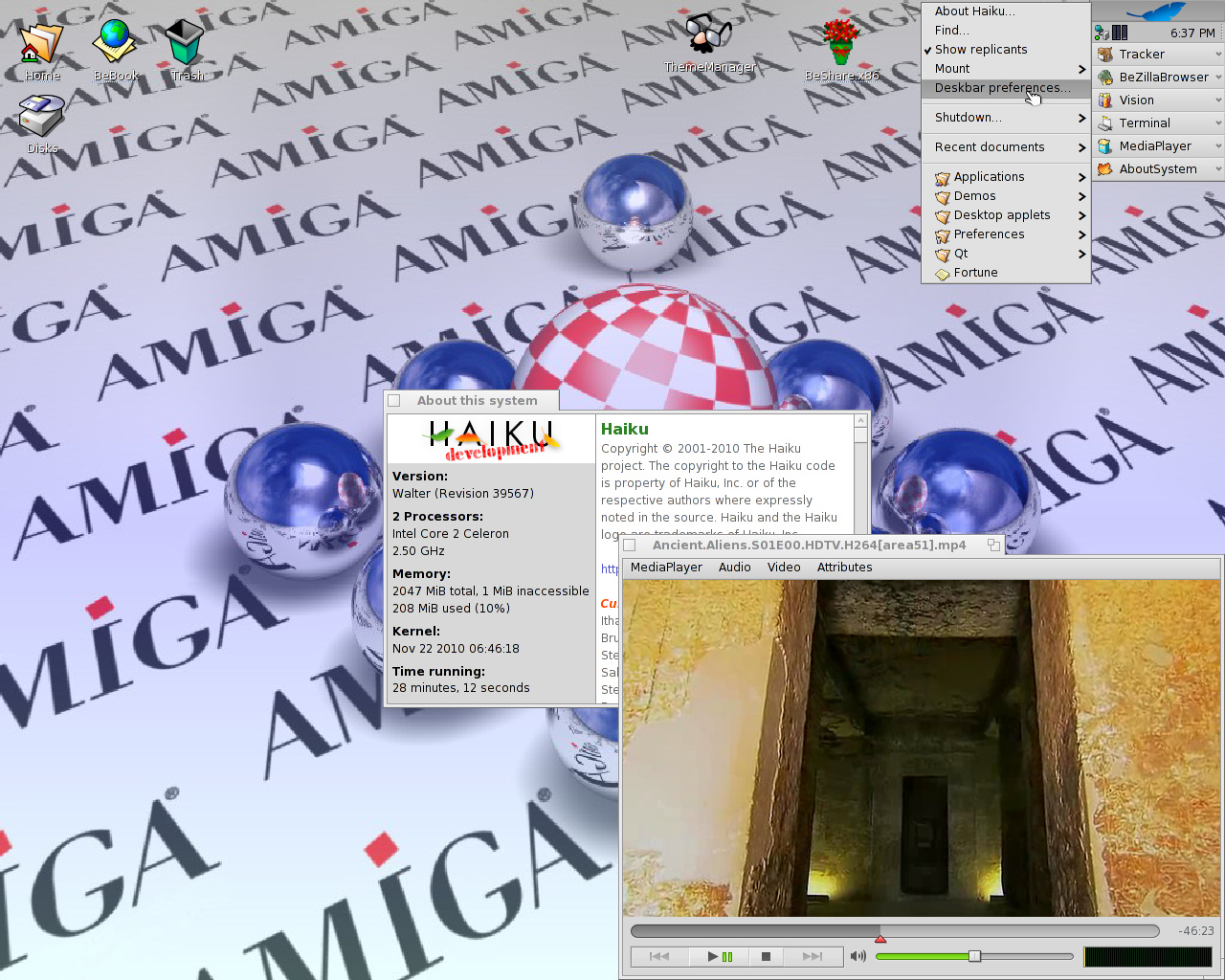The image size is (1225, 980).
Task: Click the 'Intel Core 2 Celeron' text
Action: click(451, 534)
